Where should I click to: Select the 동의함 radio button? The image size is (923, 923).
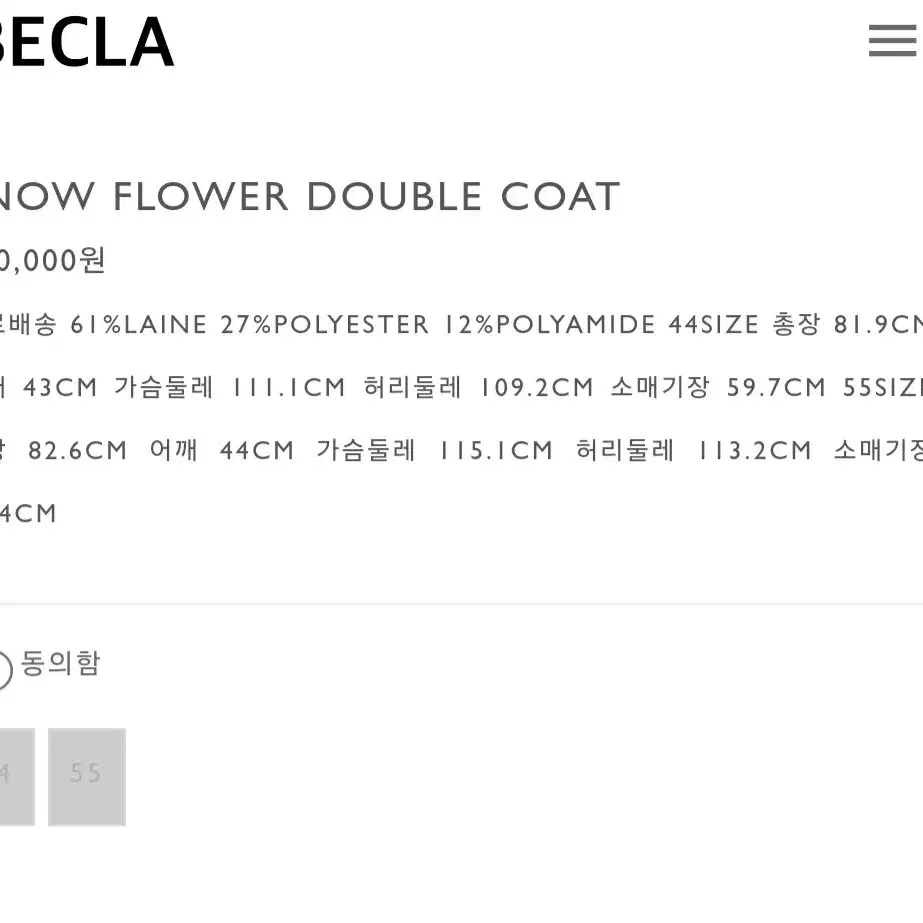[5, 669]
